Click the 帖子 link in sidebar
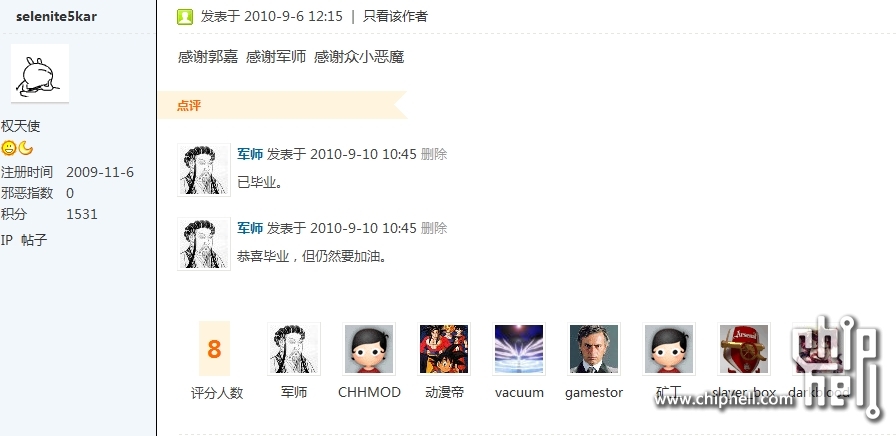This screenshot has width=896, height=436. [34, 241]
